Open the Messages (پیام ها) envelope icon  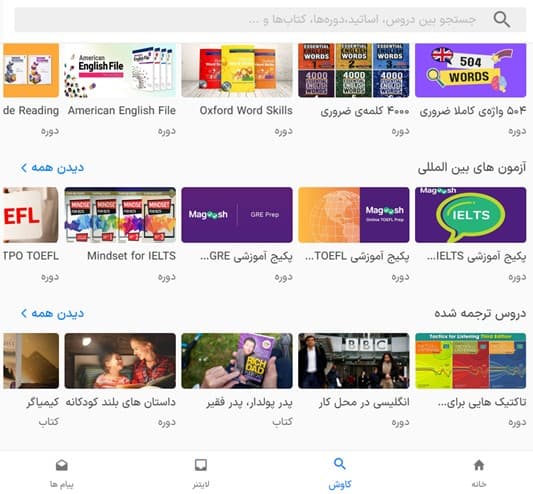[62, 465]
